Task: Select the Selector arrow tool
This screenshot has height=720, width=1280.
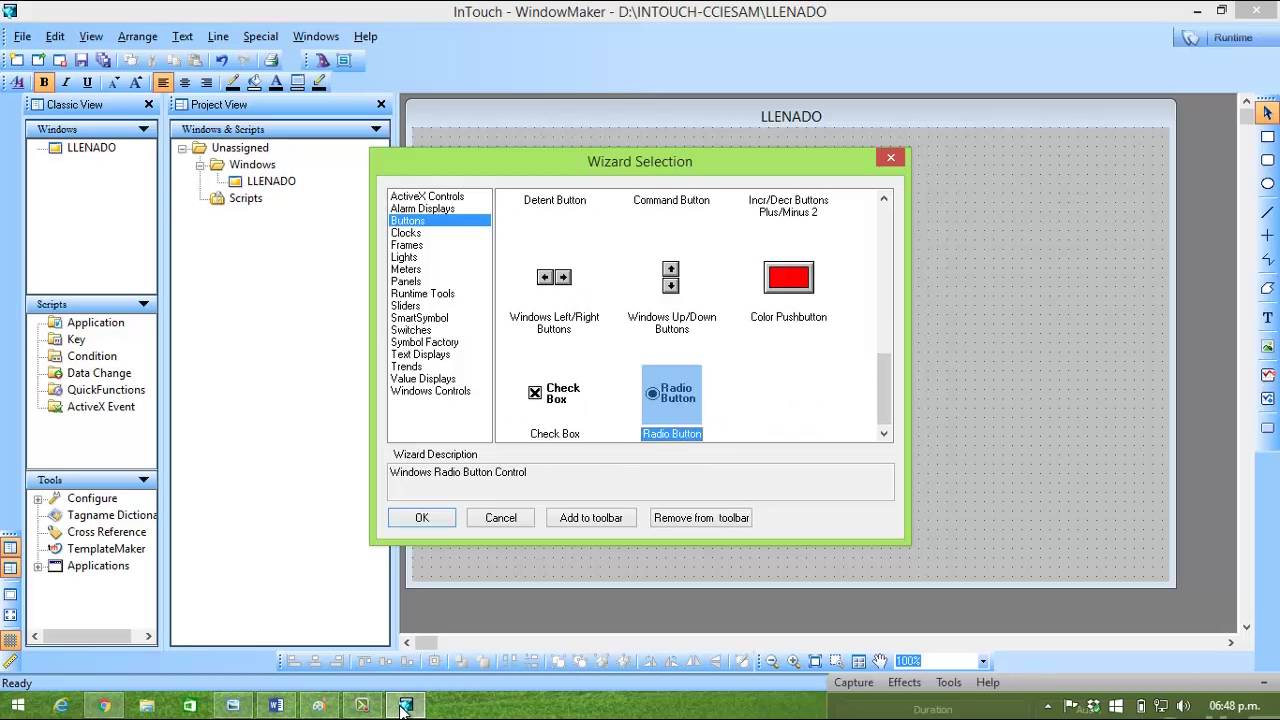Action: [1267, 113]
